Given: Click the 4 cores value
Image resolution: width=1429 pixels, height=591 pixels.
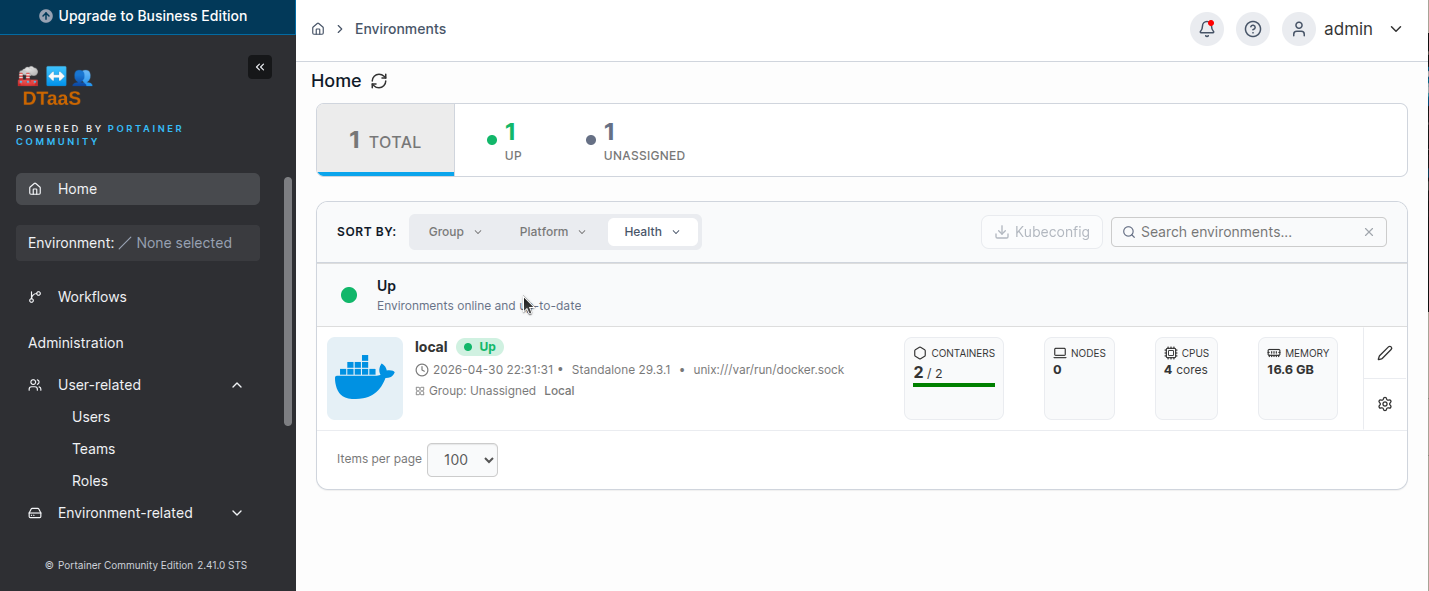Looking at the screenshot, I should [1186, 370].
